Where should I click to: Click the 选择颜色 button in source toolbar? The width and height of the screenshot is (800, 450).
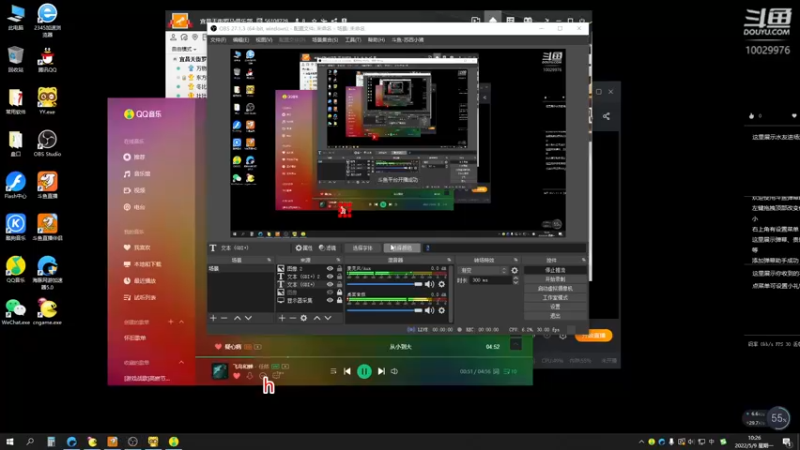[x=402, y=248]
